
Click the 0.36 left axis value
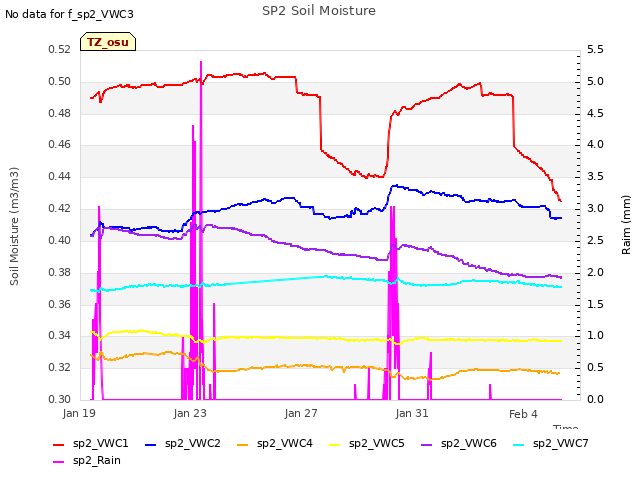click(x=60, y=304)
